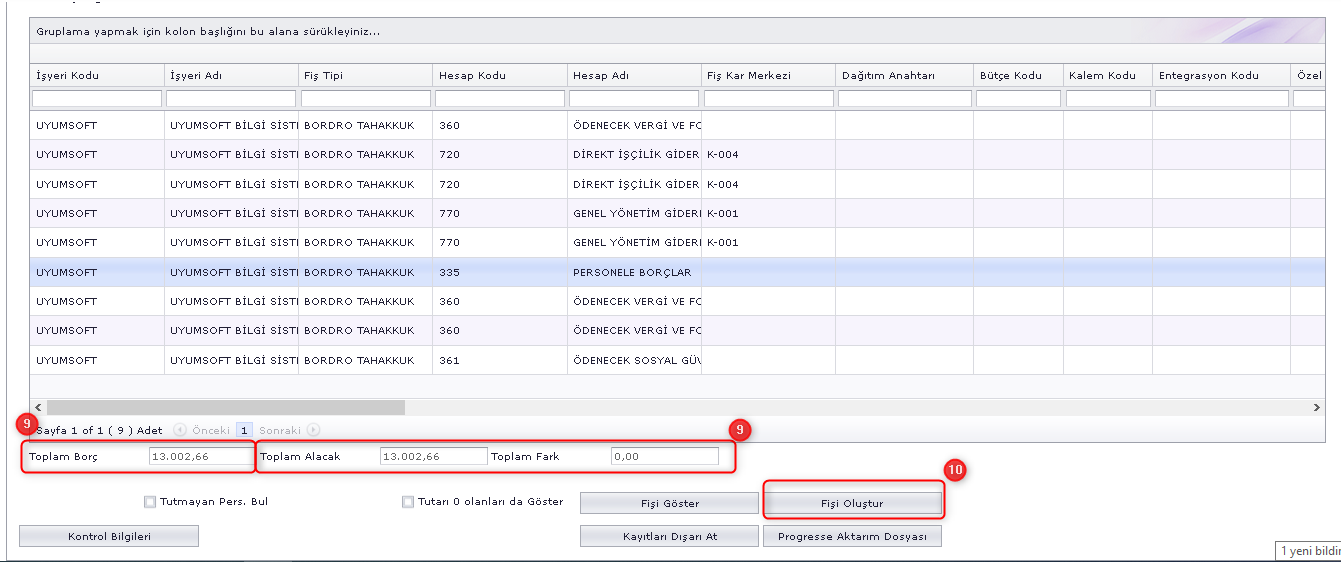Click the İşyeri Kodu filter field
This screenshot has height=562, width=1341.
pyautogui.click(x=97, y=99)
